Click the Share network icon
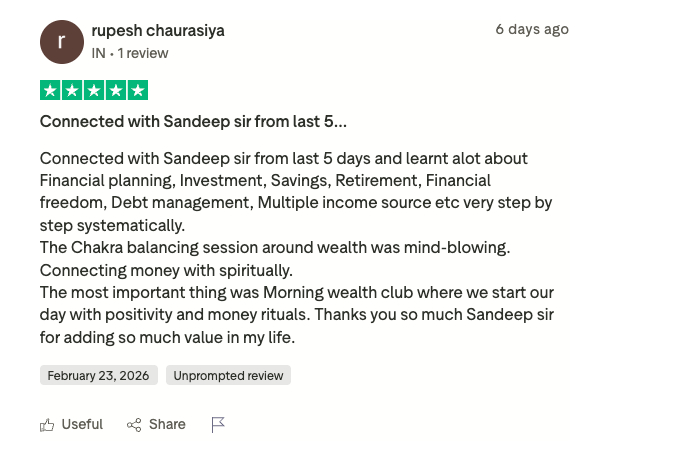 coord(134,425)
